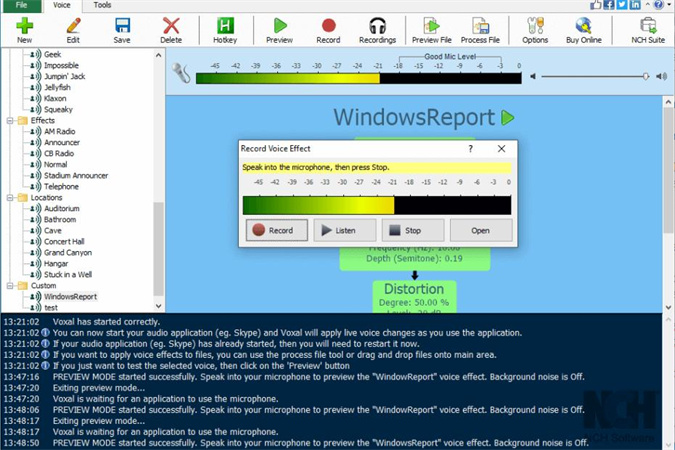Screen dimensions: 675x450
Task: Click the volume slider handle
Action: [646, 76]
